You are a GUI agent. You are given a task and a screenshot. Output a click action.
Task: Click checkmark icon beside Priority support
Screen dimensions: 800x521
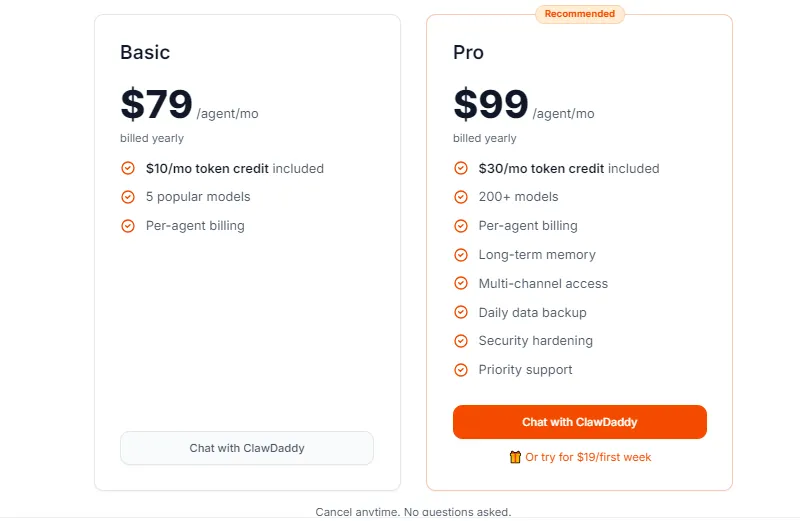[x=461, y=370]
